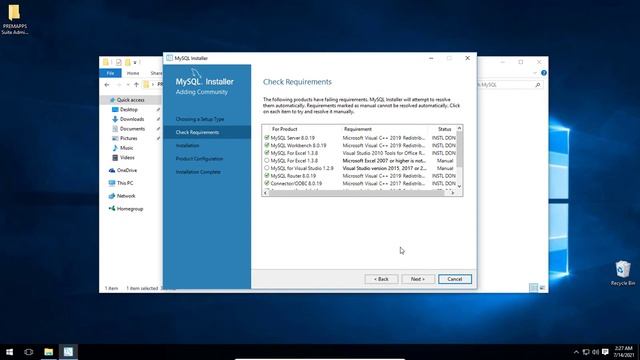Click the '1 item' status bar text

111,289
